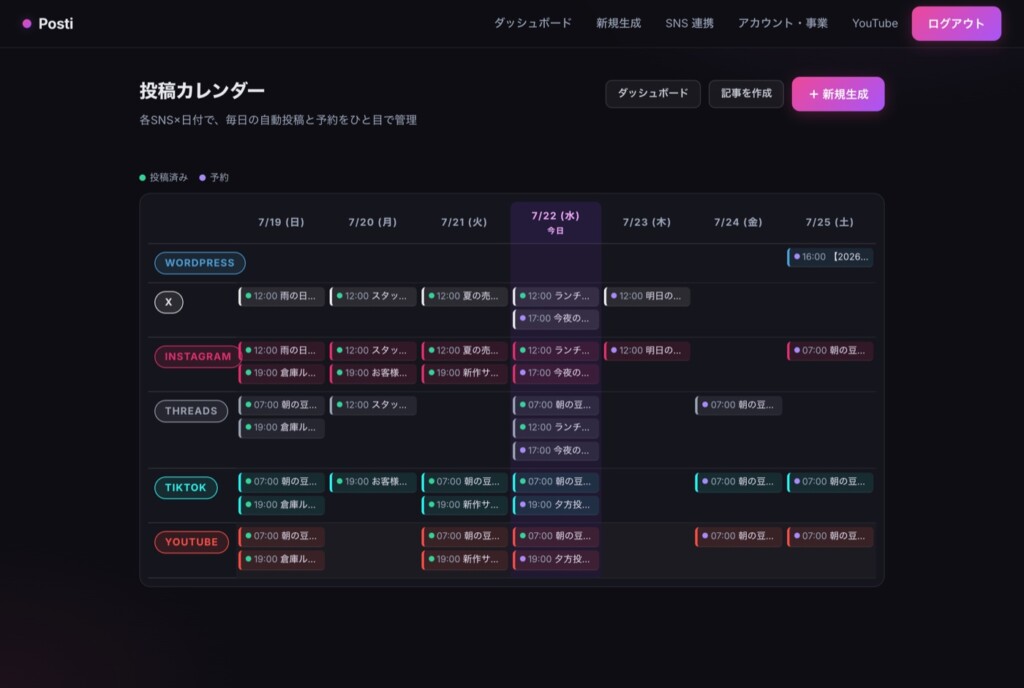Open the YouTube nav menu item
The height and width of the screenshot is (688, 1024).
(x=874, y=23)
